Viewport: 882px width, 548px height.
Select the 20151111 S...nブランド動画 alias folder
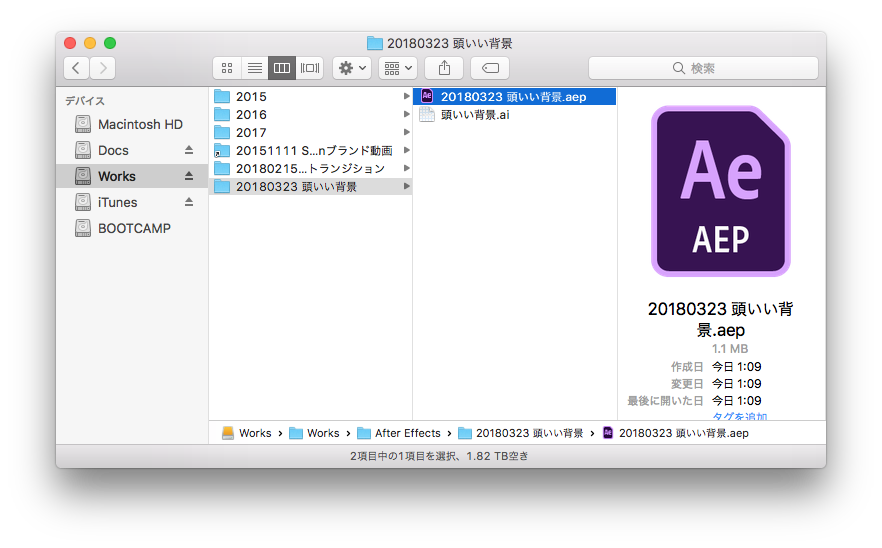[310, 151]
